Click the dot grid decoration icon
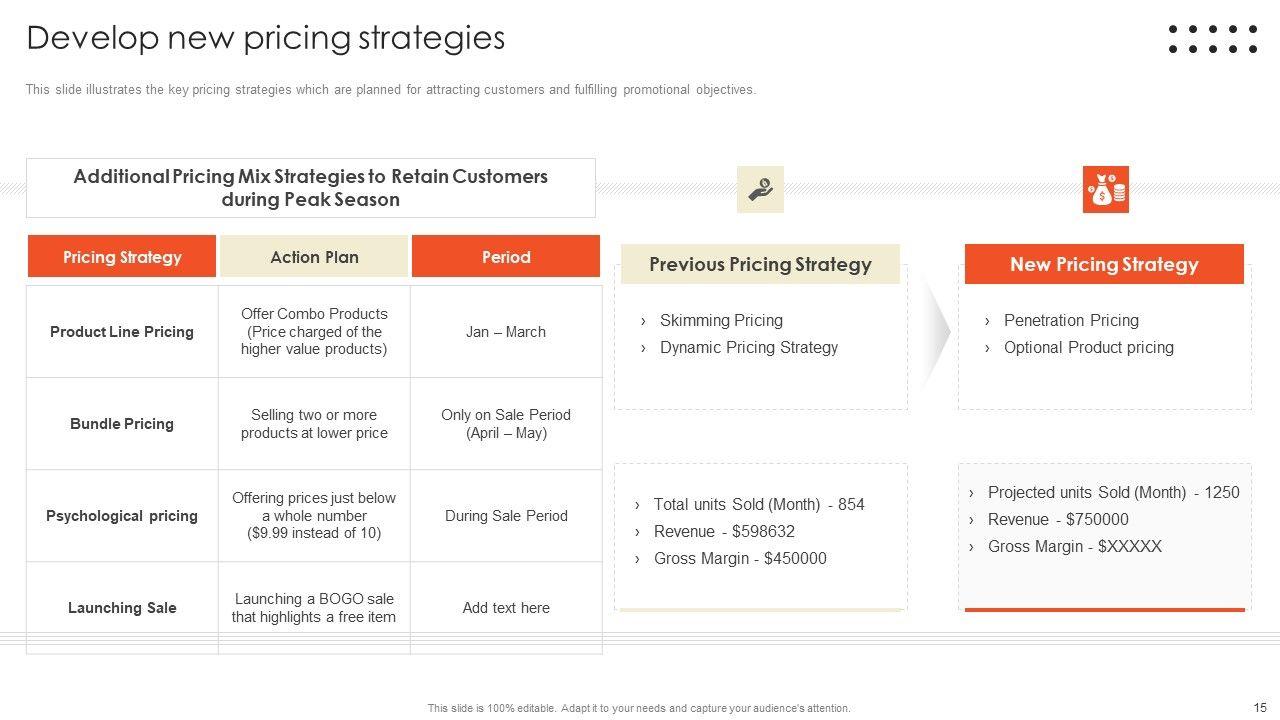 [x=1212, y=39]
